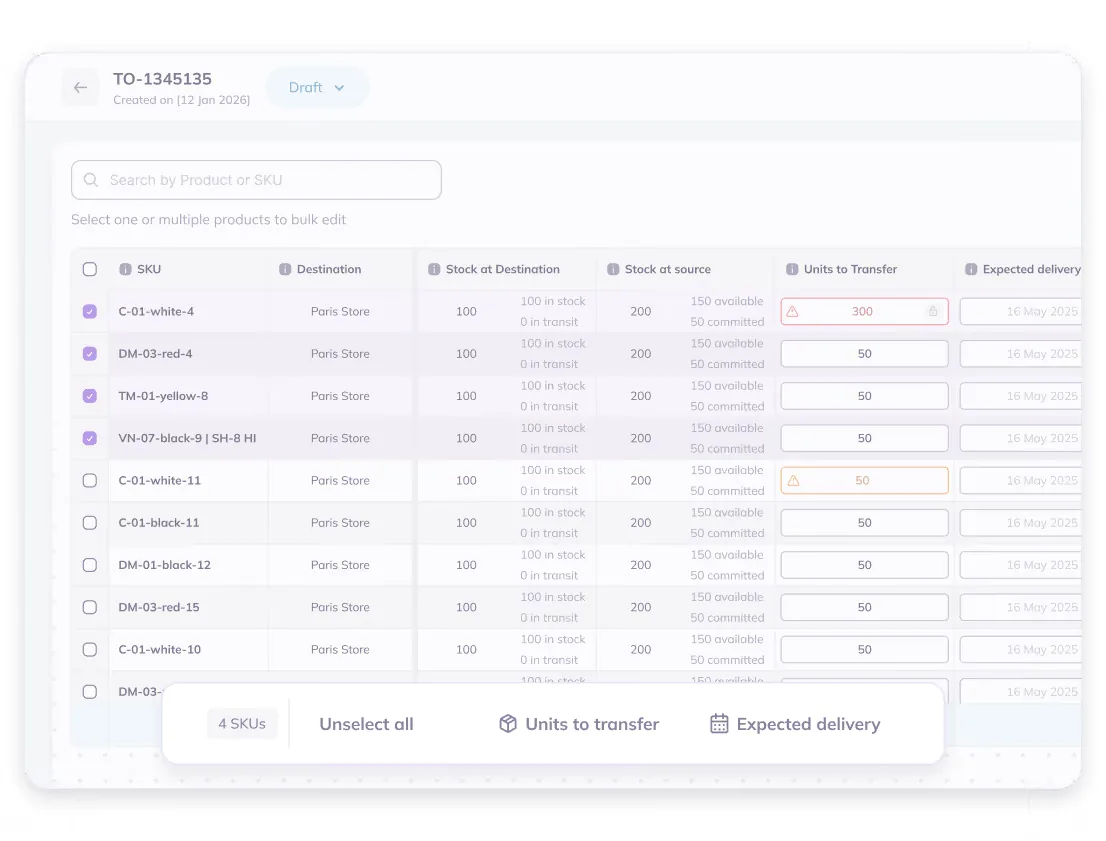The height and width of the screenshot is (841, 1106).
Task: Click the SKU column header text
Action: (x=149, y=270)
